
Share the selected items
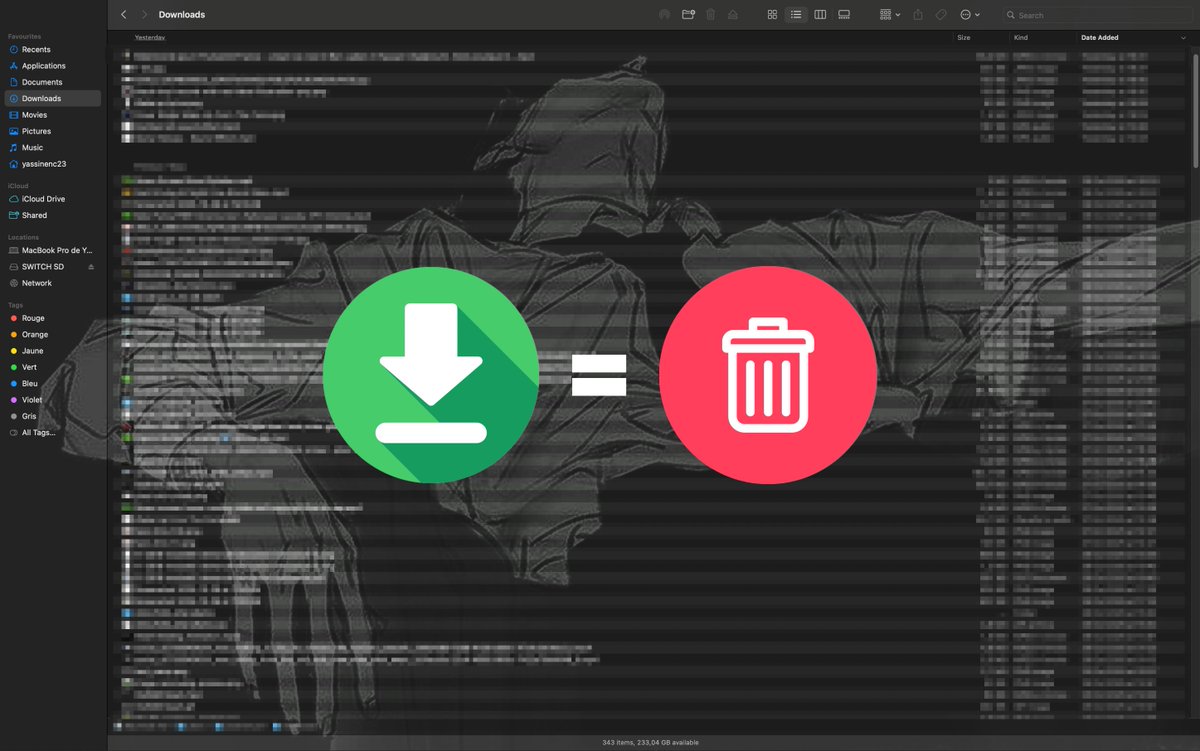[917, 14]
